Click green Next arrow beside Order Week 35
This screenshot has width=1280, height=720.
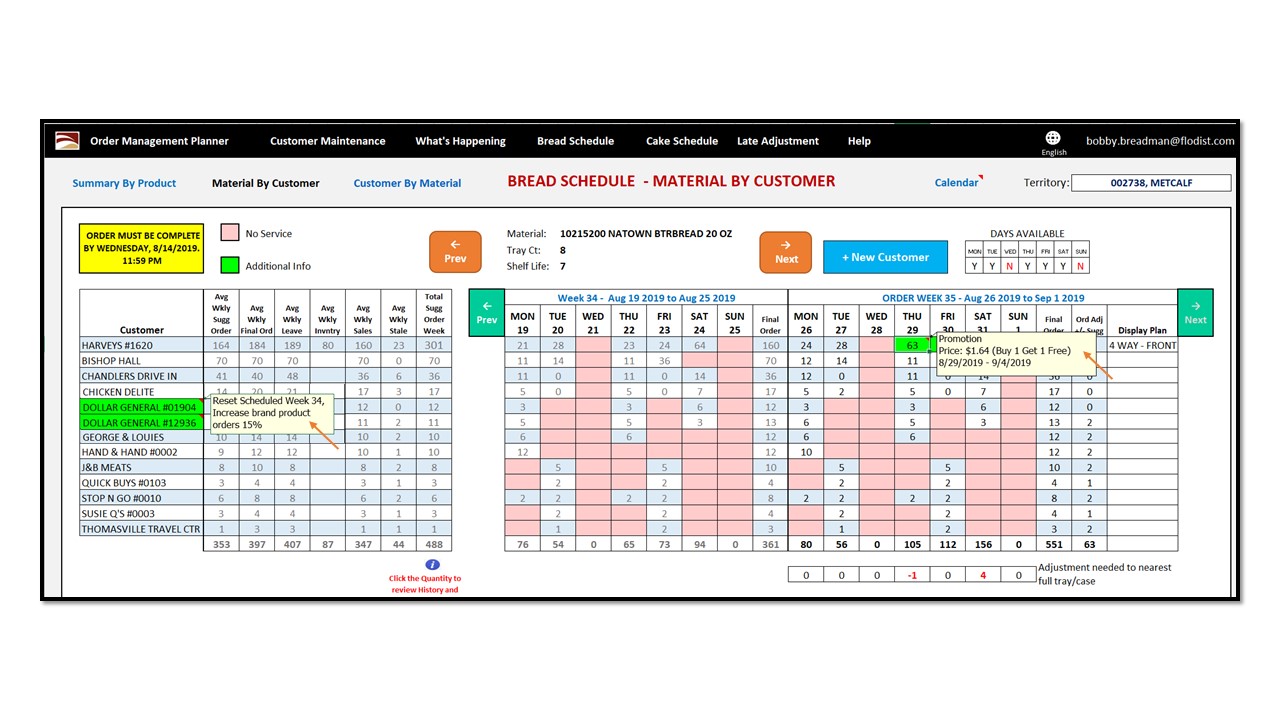(x=1195, y=312)
